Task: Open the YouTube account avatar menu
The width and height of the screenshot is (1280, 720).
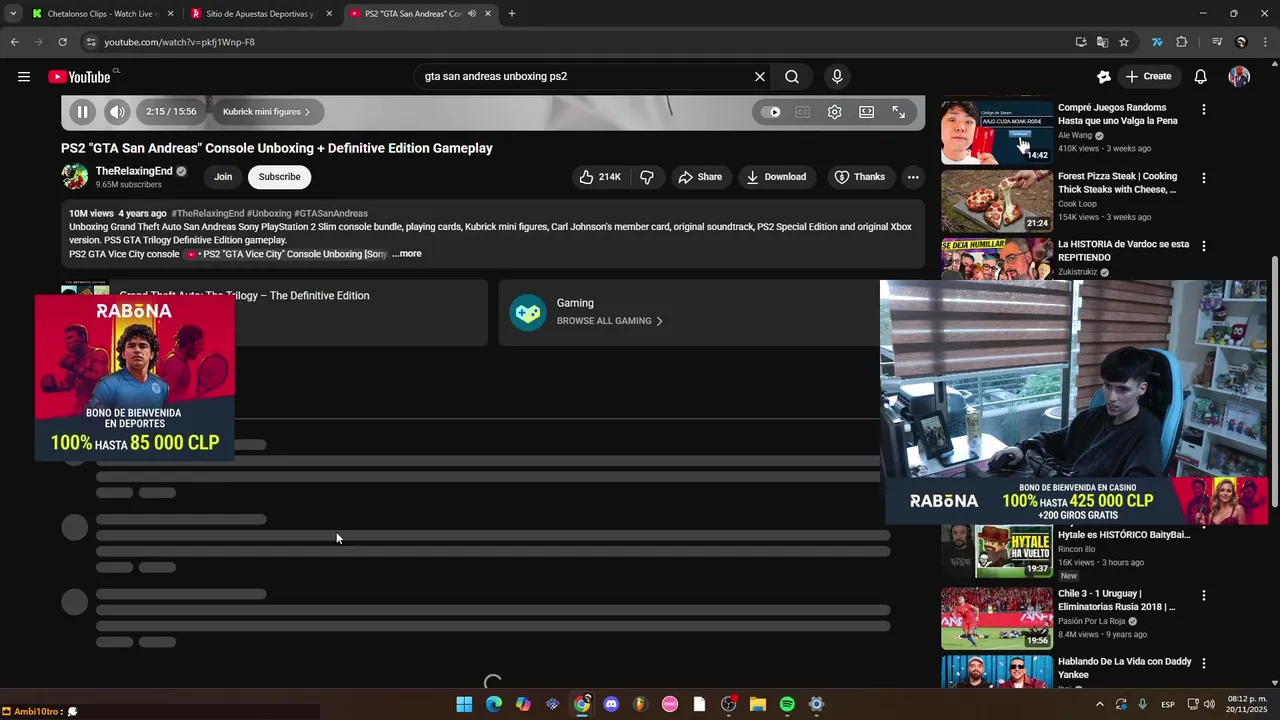Action: [x=1239, y=77]
